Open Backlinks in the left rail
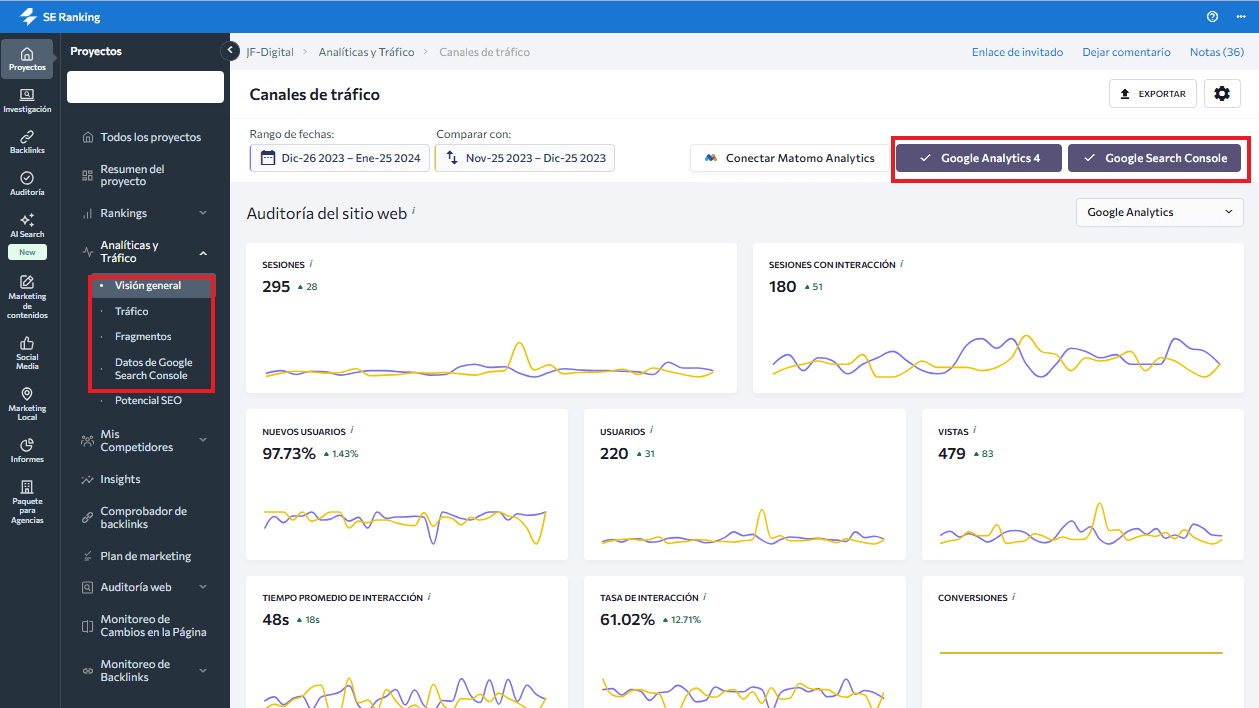The width and height of the screenshot is (1259, 708). pos(27,142)
